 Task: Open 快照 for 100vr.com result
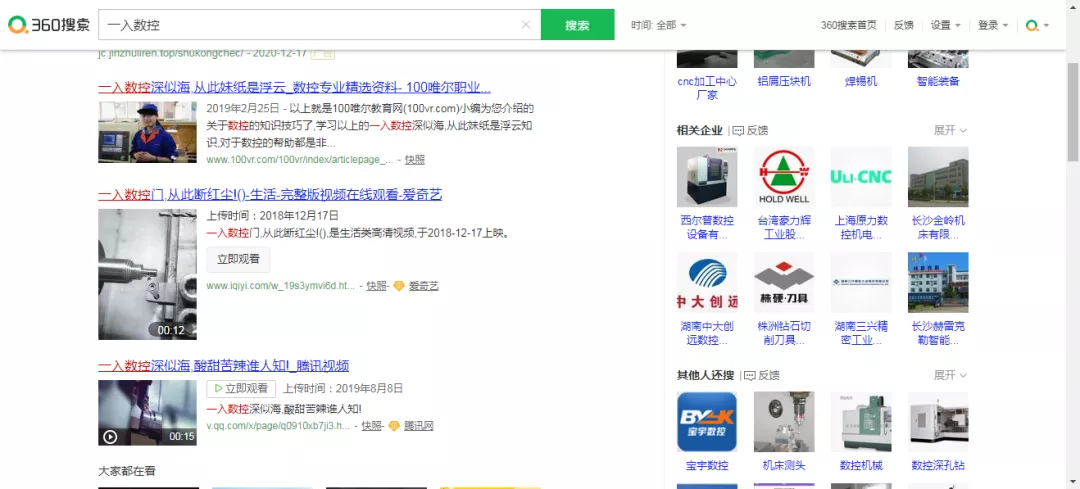click(x=415, y=160)
